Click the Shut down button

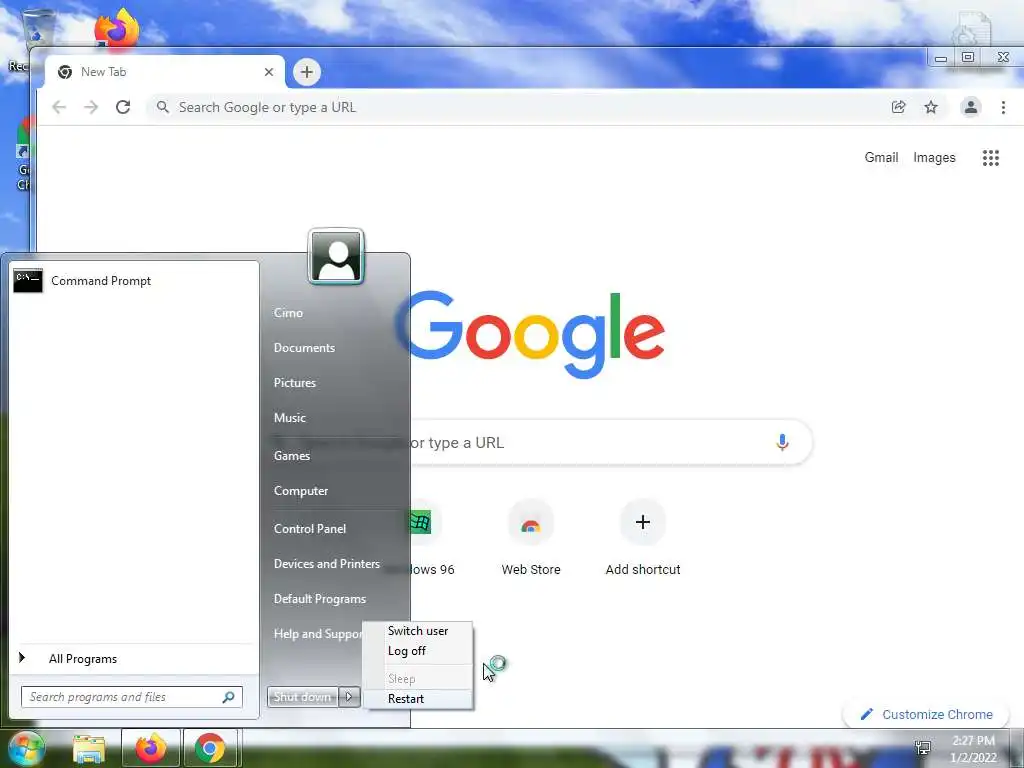[302, 697]
